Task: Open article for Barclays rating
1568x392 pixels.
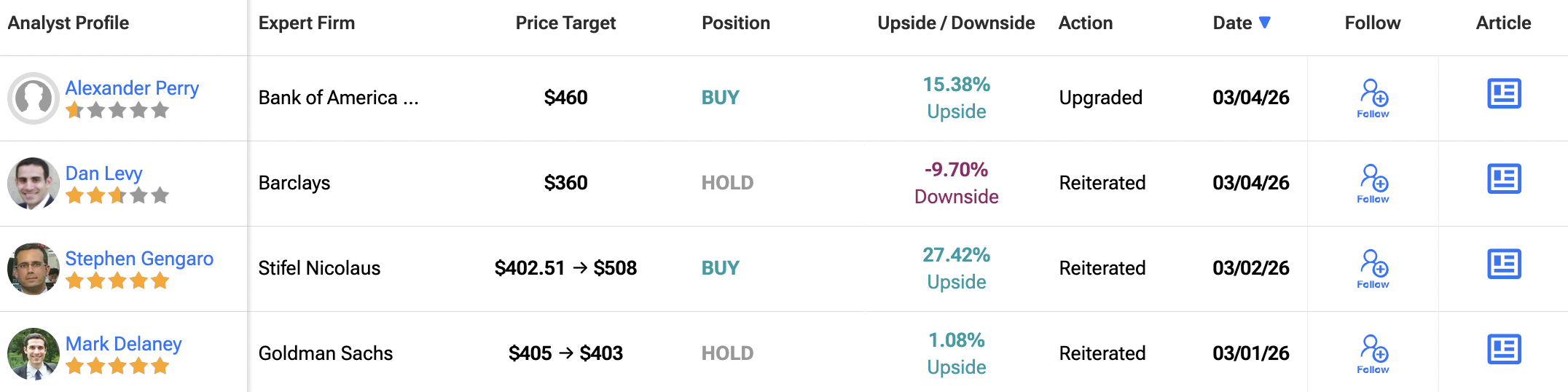Action: pyautogui.click(x=1504, y=179)
